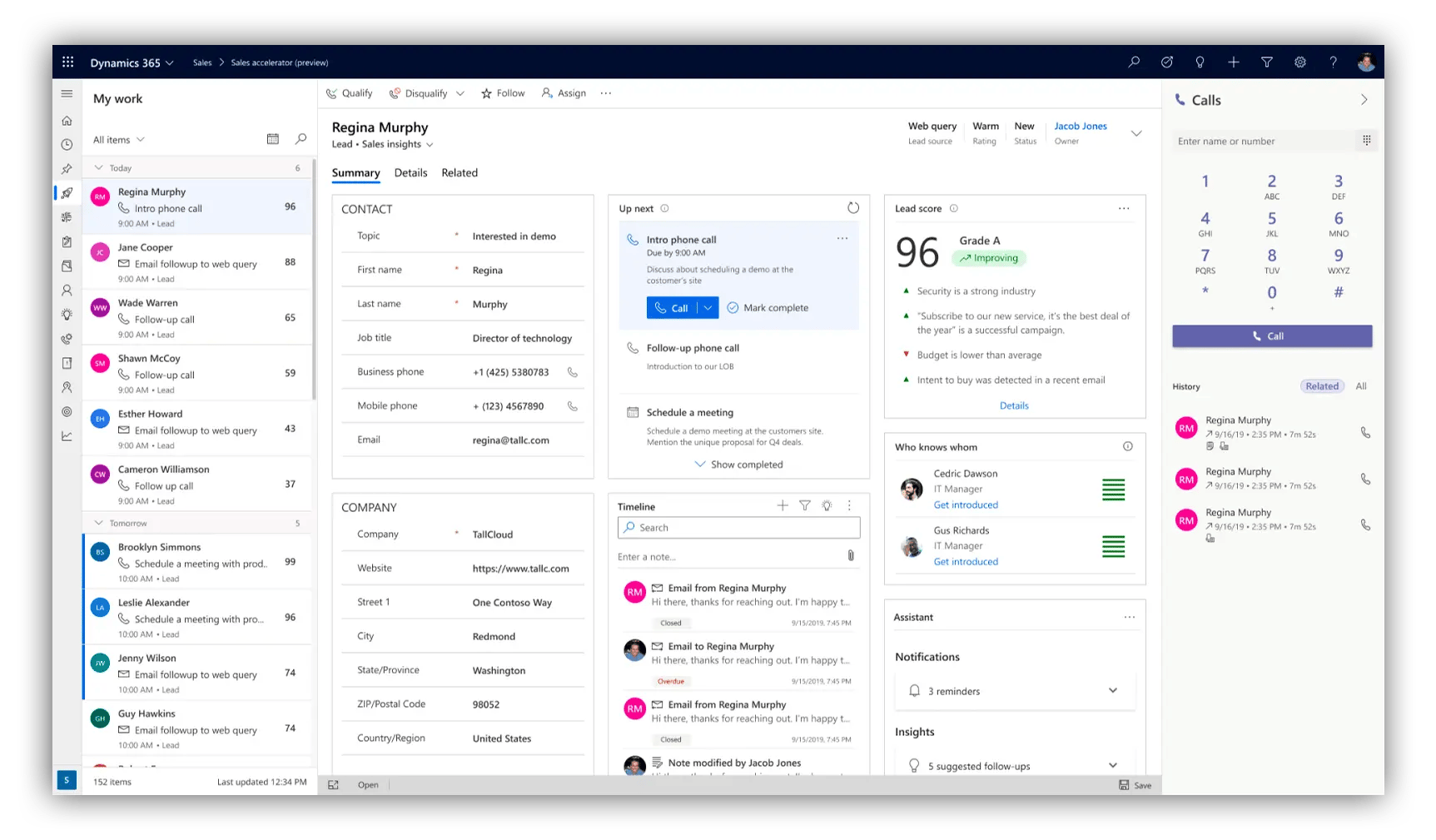
Task: Collapse the Tomorrow group
Action: [x=98, y=524]
